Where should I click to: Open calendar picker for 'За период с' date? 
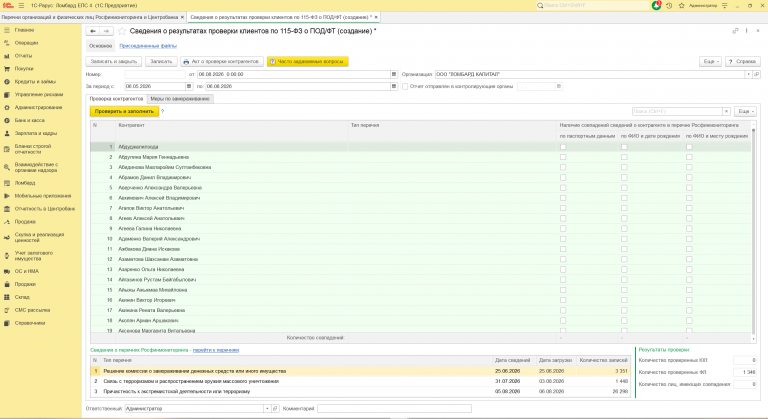coord(189,86)
